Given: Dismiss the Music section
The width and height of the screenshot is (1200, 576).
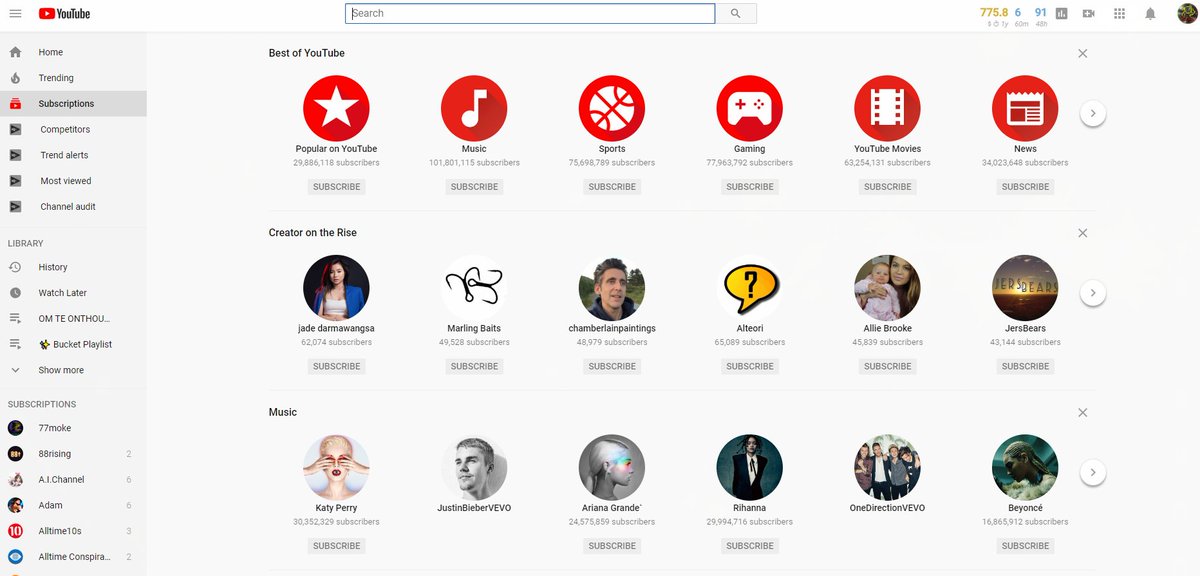Looking at the screenshot, I should pyautogui.click(x=1083, y=412).
